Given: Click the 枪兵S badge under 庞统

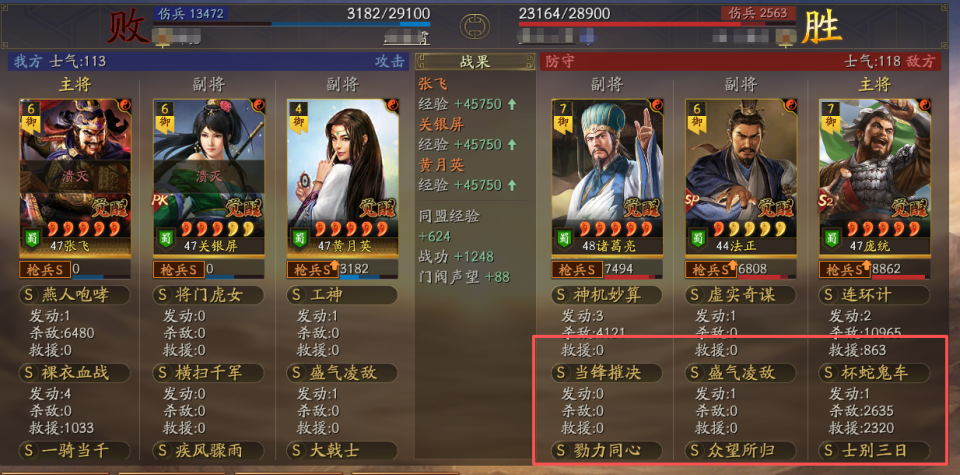Looking at the screenshot, I should pos(845,269).
